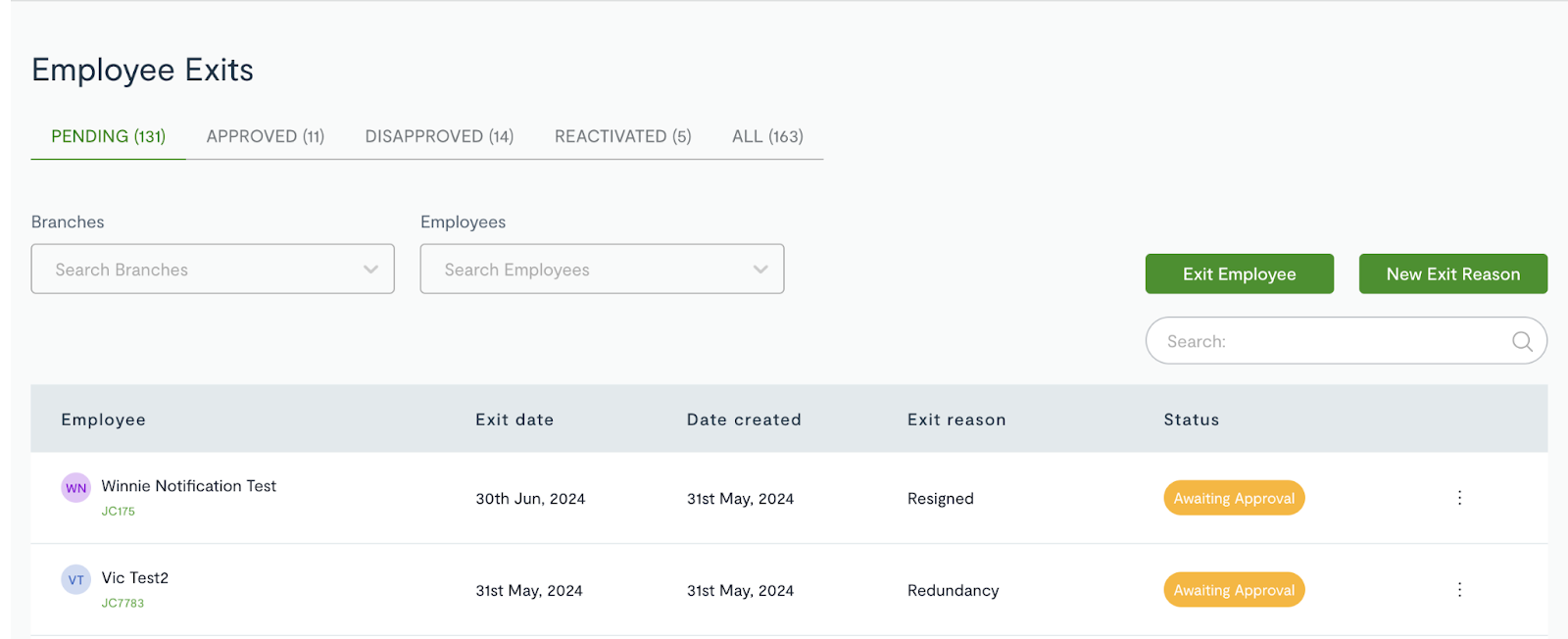Click the New Exit Reason button
This screenshot has width=1568, height=639.
pos(1453,273)
